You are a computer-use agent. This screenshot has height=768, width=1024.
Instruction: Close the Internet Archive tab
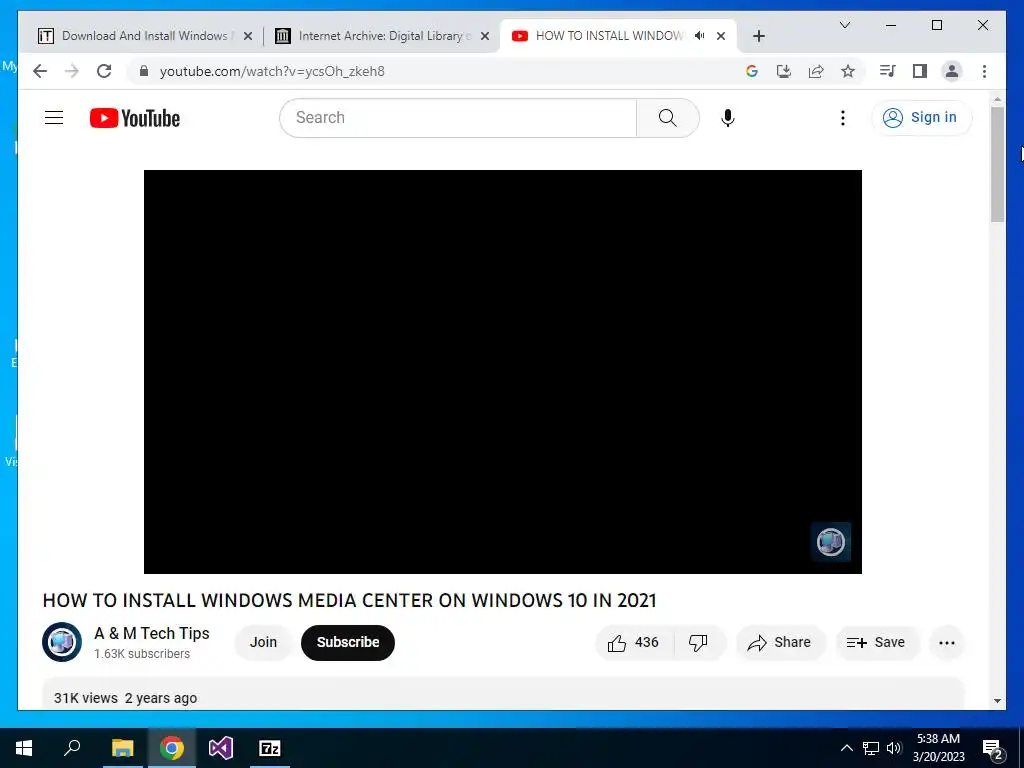coord(485,36)
